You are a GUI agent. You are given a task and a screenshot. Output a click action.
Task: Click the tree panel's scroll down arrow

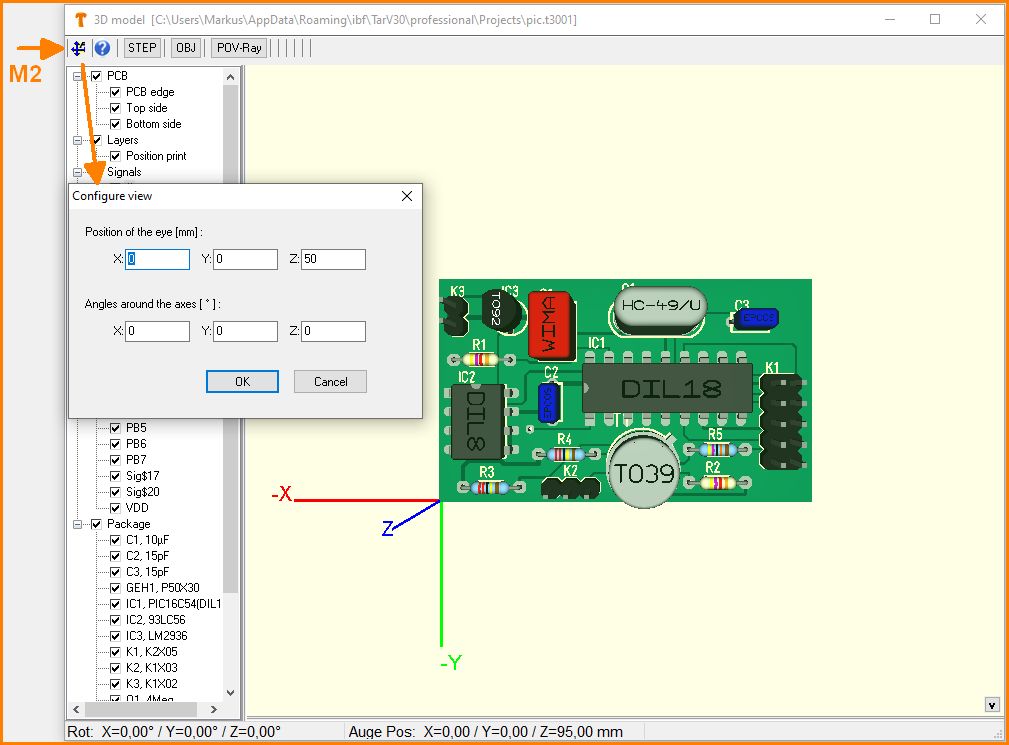pyautogui.click(x=231, y=692)
